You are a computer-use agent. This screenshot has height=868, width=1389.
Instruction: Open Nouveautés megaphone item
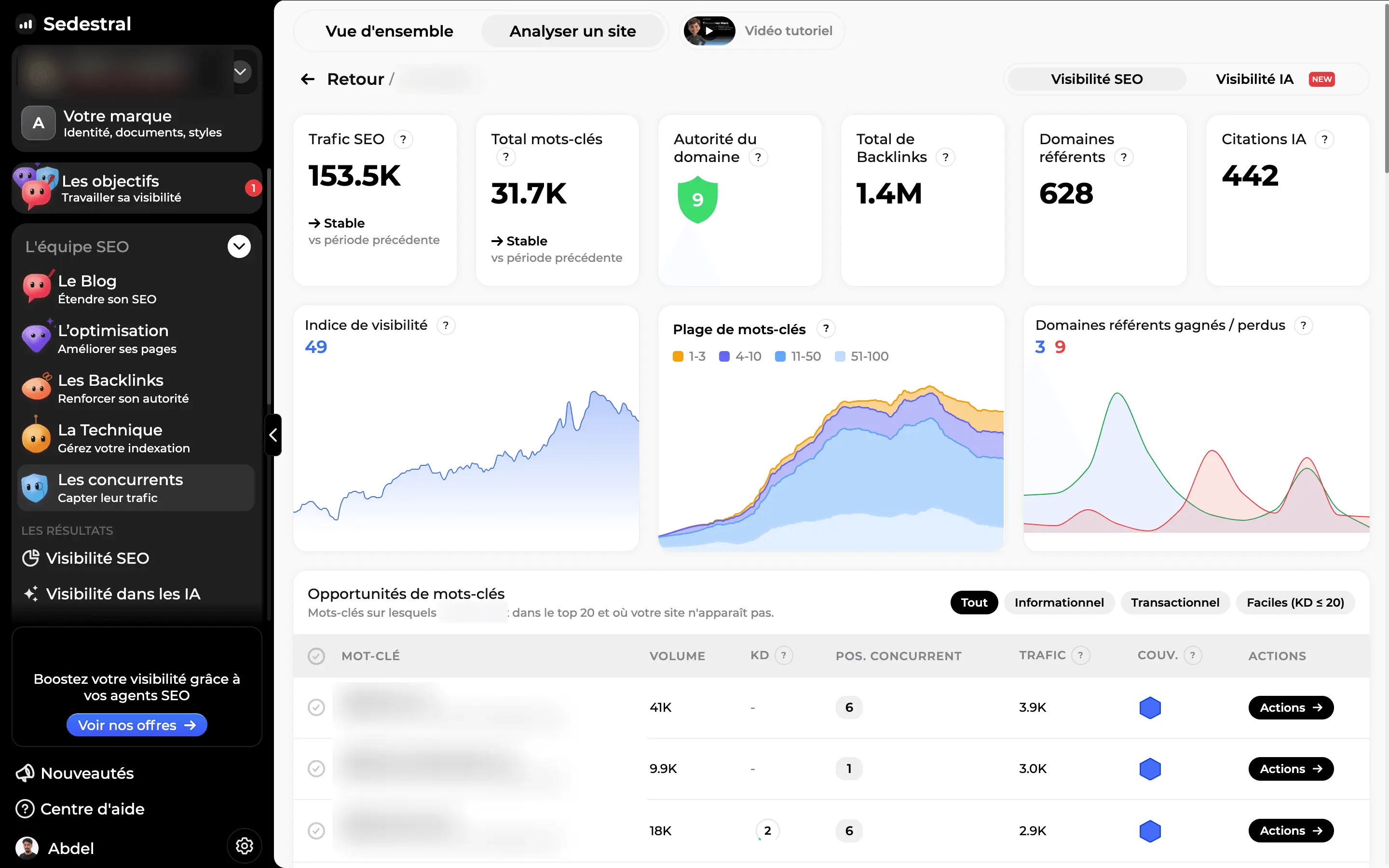point(75,773)
